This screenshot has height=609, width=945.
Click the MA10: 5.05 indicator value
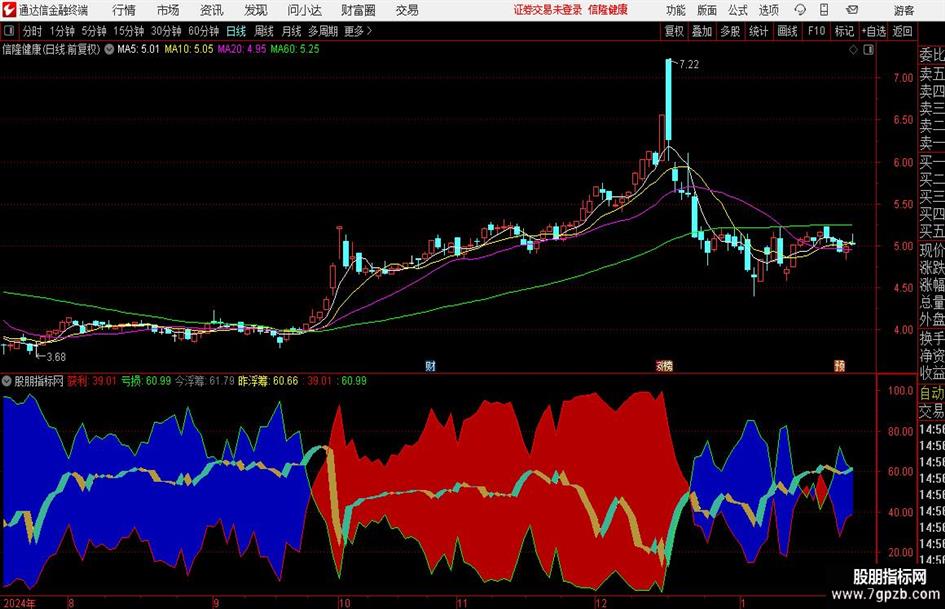pos(189,49)
